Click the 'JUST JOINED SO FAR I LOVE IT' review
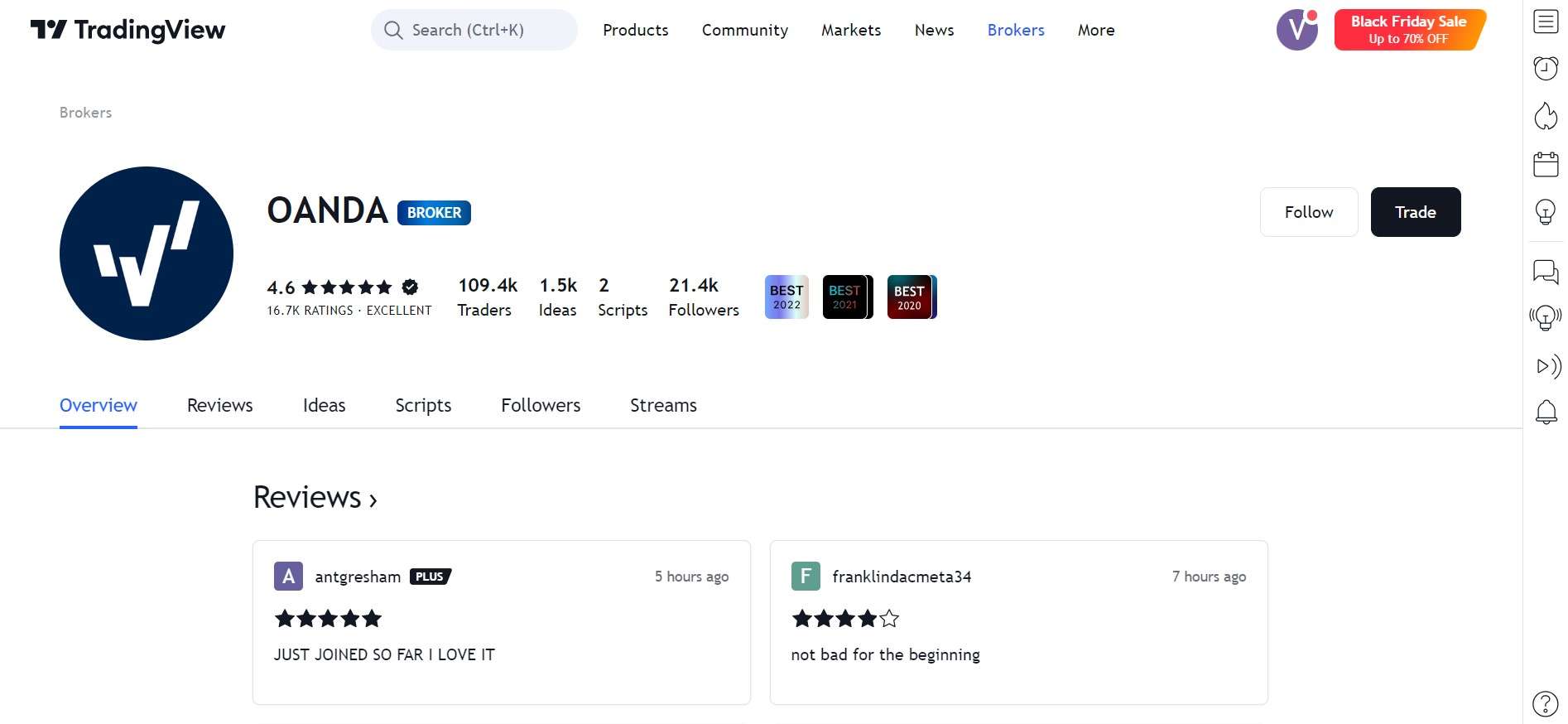 [384, 654]
